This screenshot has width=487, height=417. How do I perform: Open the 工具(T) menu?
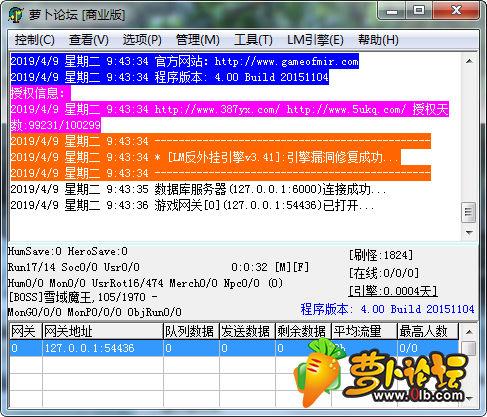click(253, 40)
